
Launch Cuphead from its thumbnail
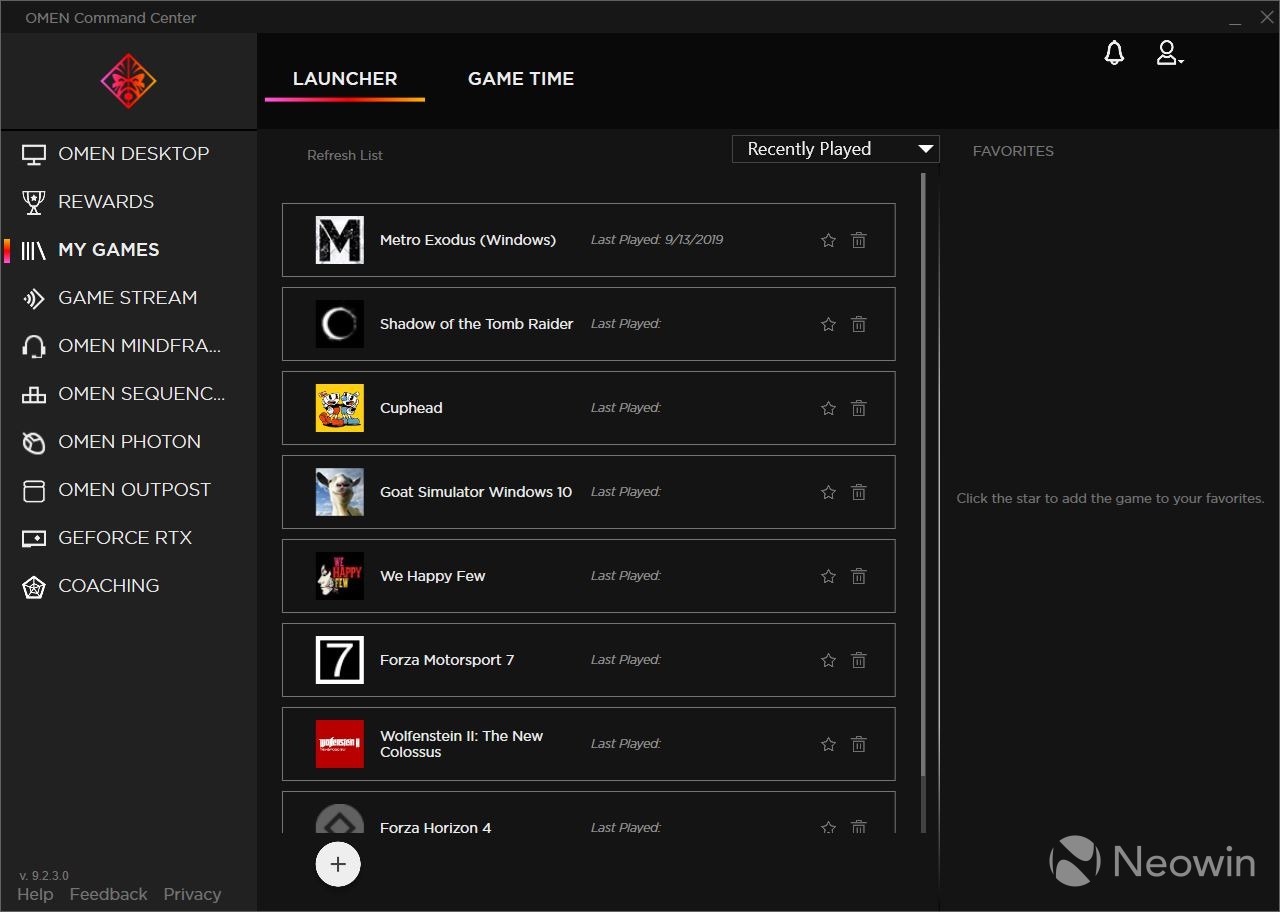[340, 408]
